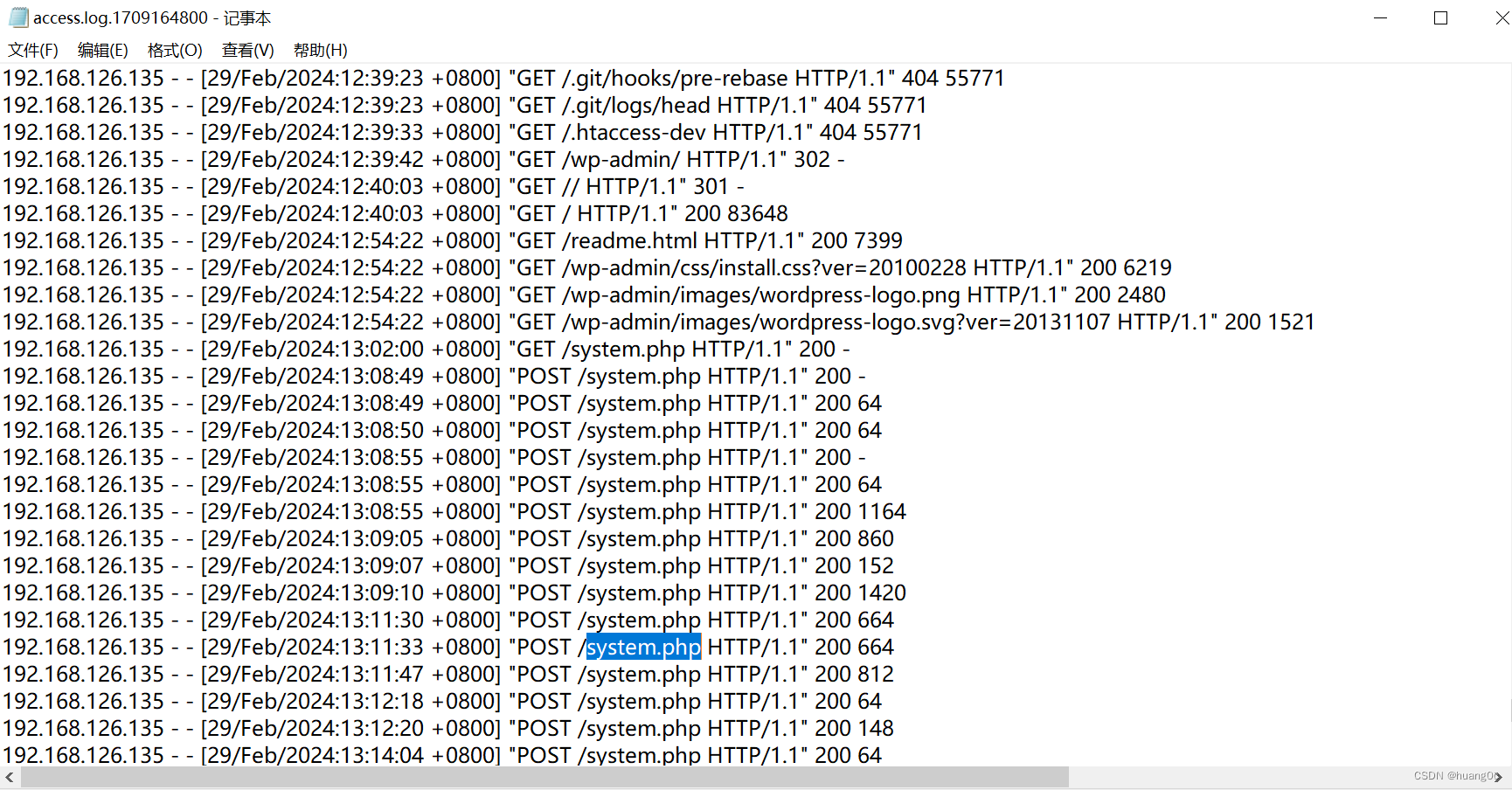Viewport: 1512px width, 790px height.
Task: Click the POST line at 13:12:18
Action: (x=442, y=702)
